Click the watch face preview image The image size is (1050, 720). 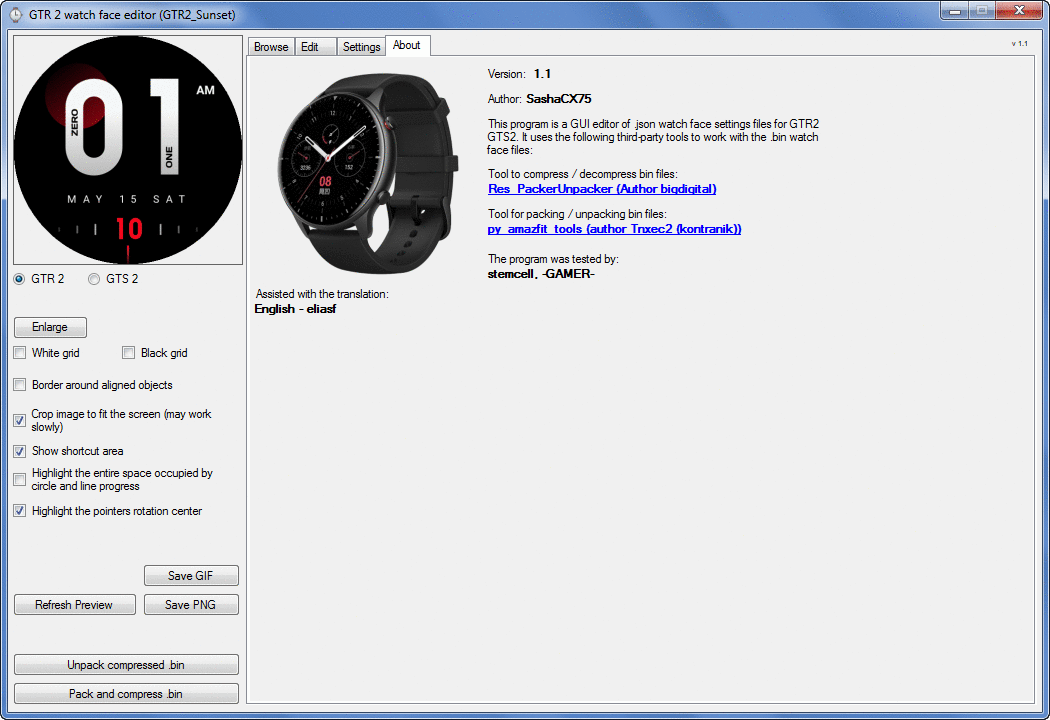(x=128, y=150)
